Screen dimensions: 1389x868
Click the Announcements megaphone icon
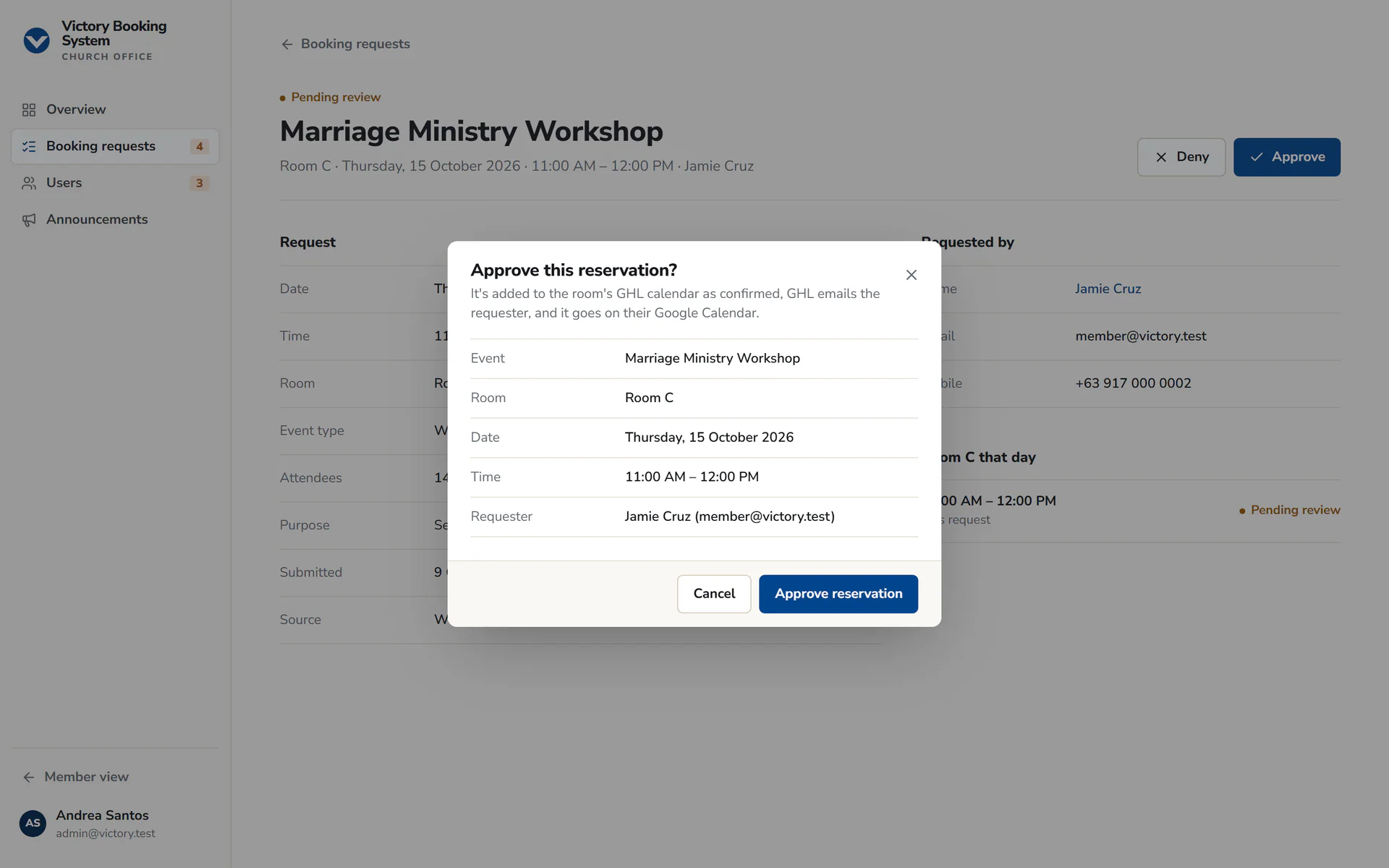click(29, 220)
